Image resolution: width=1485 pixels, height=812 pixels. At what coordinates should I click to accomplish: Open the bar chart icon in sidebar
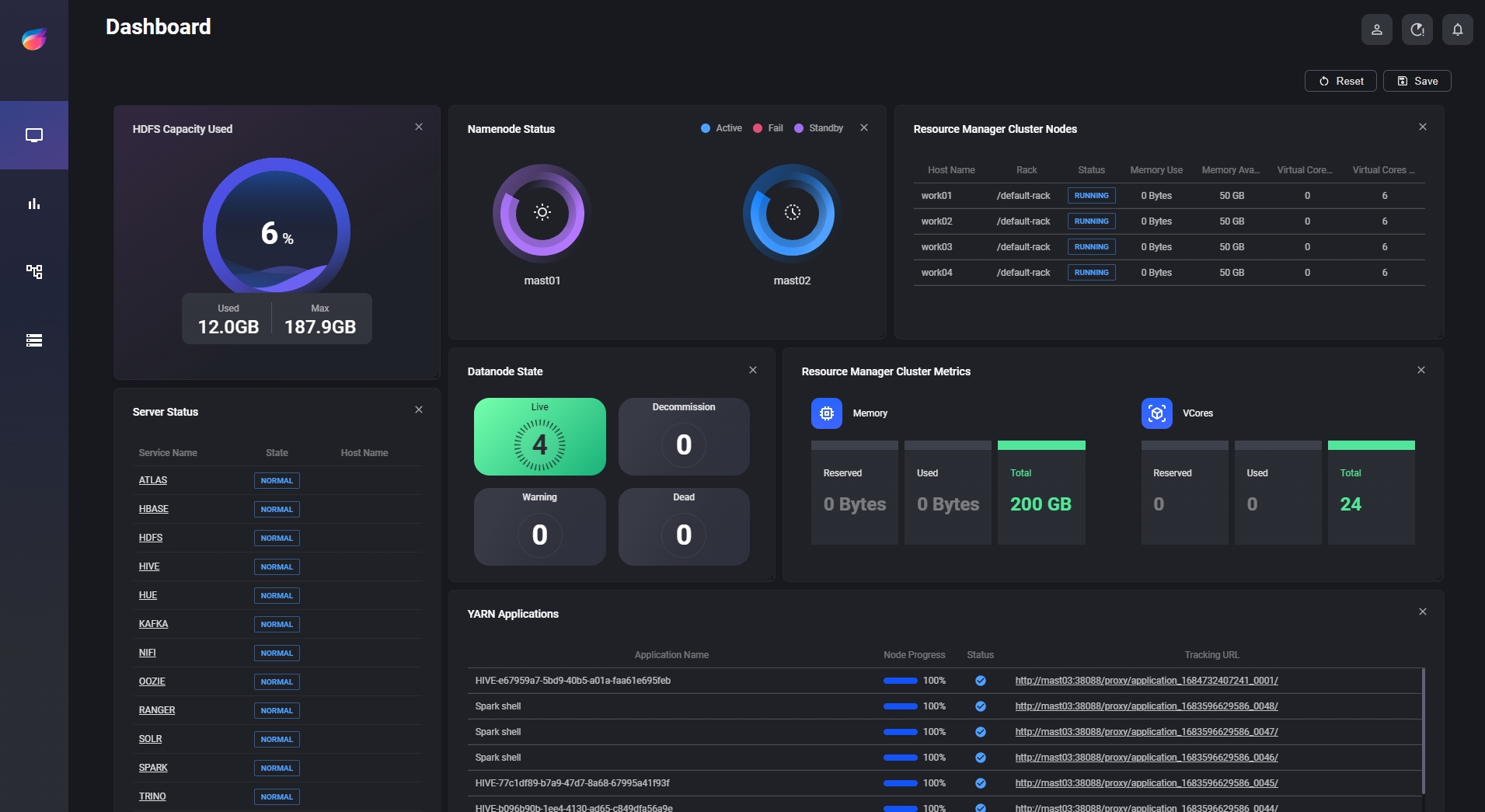coord(34,204)
